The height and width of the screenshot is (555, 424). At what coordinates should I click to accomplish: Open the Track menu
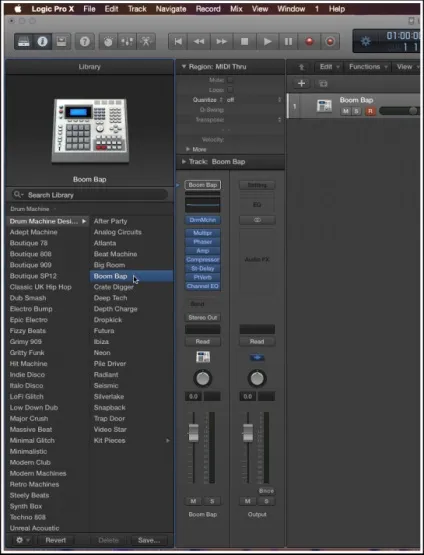137,9
